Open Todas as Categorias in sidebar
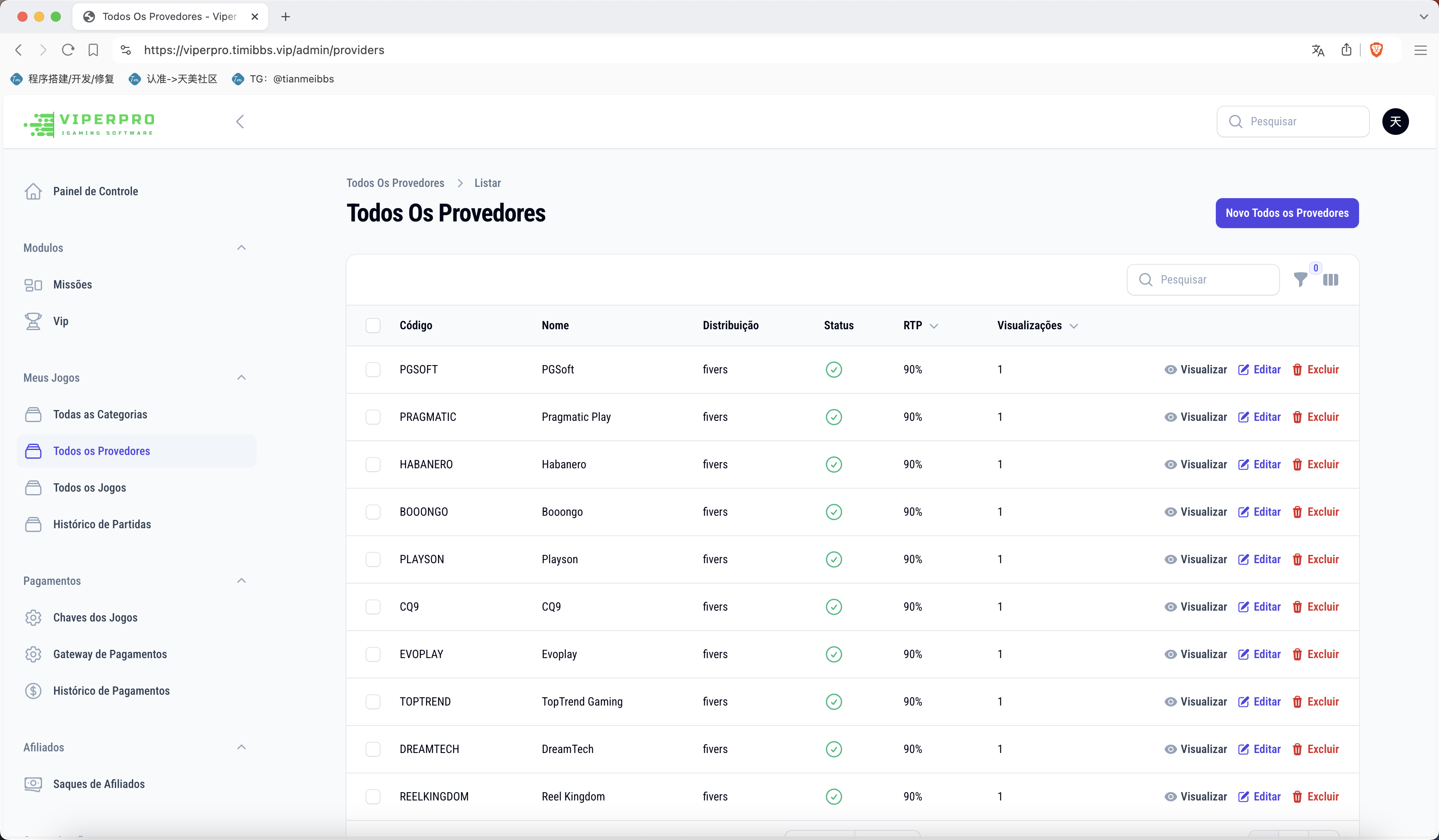This screenshot has width=1439, height=840. [137, 415]
